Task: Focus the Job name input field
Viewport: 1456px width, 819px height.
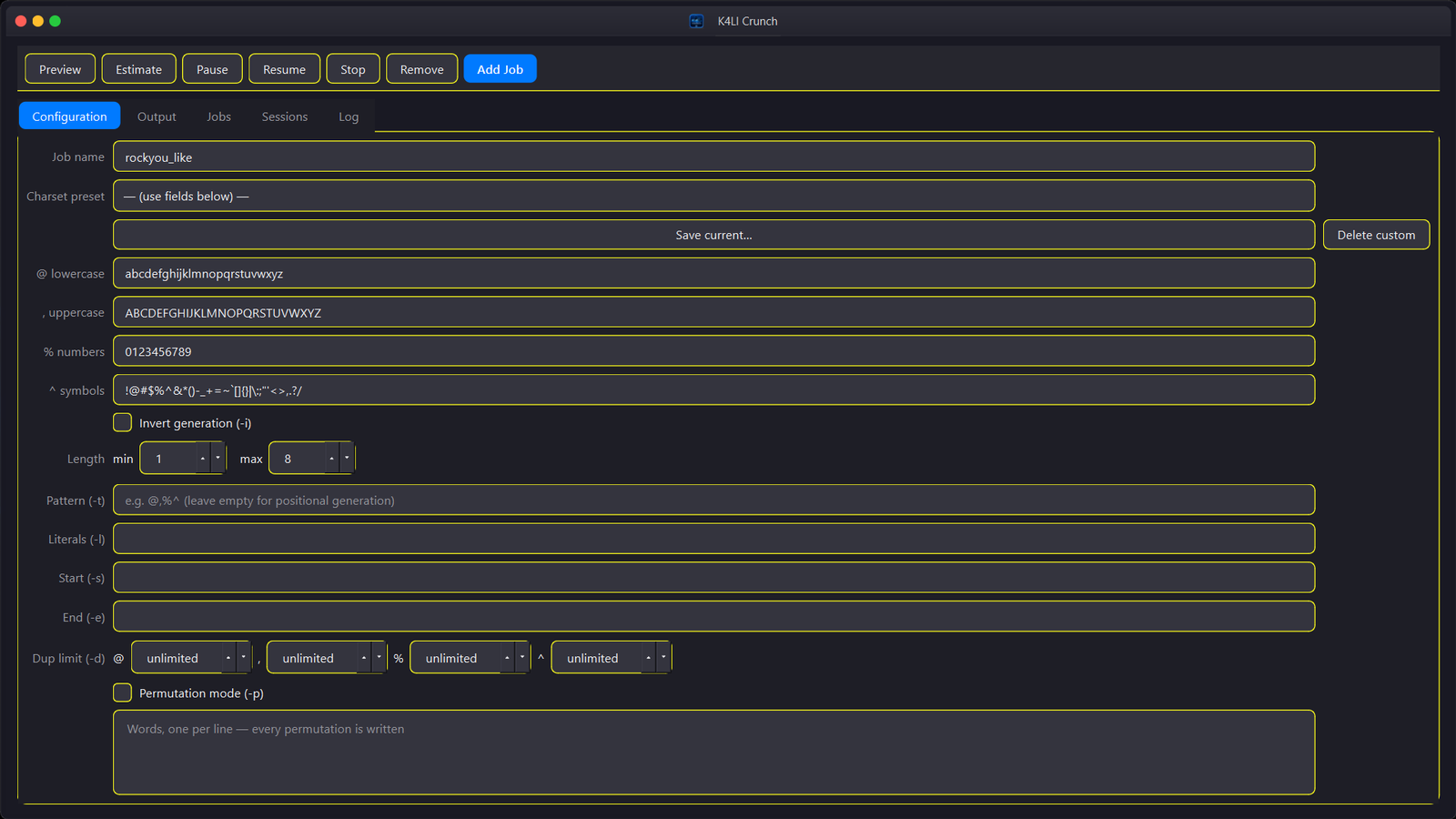Action: point(713,157)
